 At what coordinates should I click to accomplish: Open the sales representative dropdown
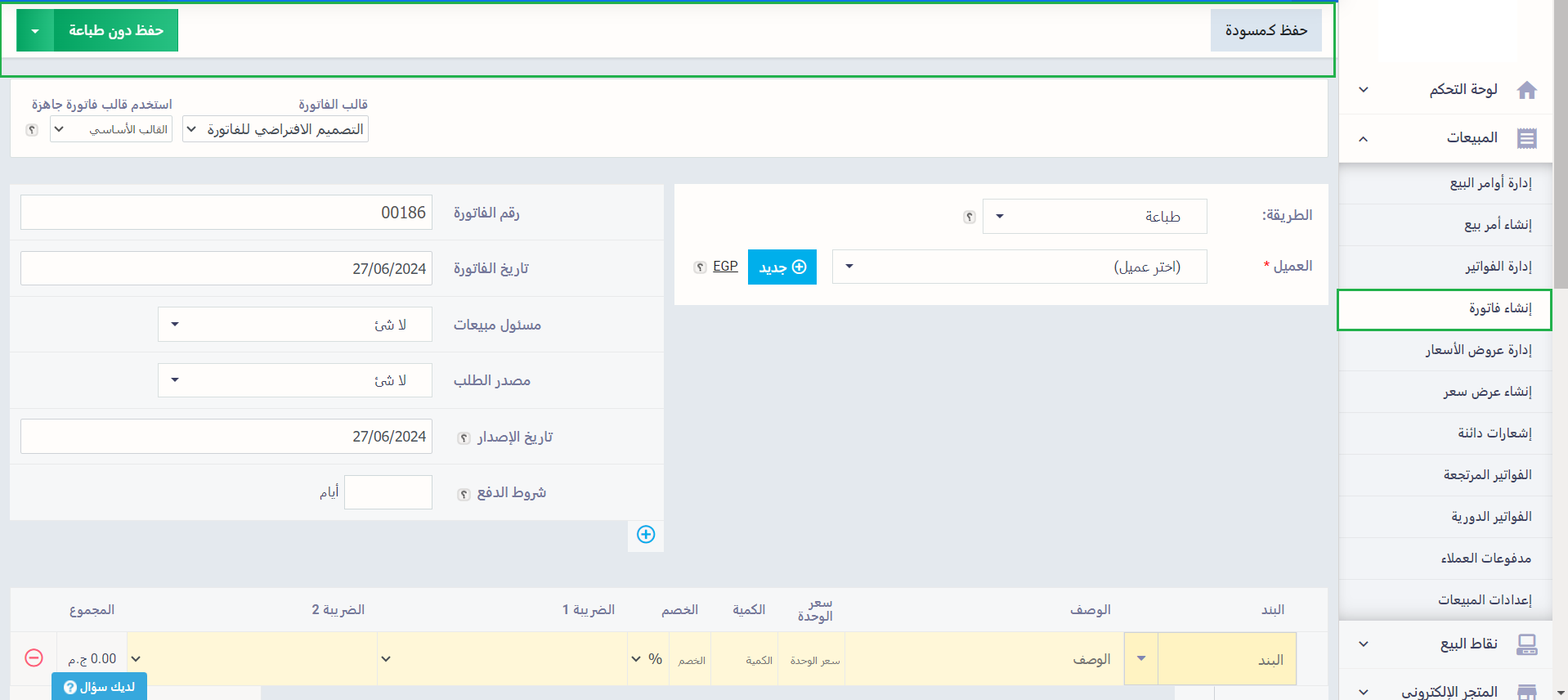click(294, 325)
